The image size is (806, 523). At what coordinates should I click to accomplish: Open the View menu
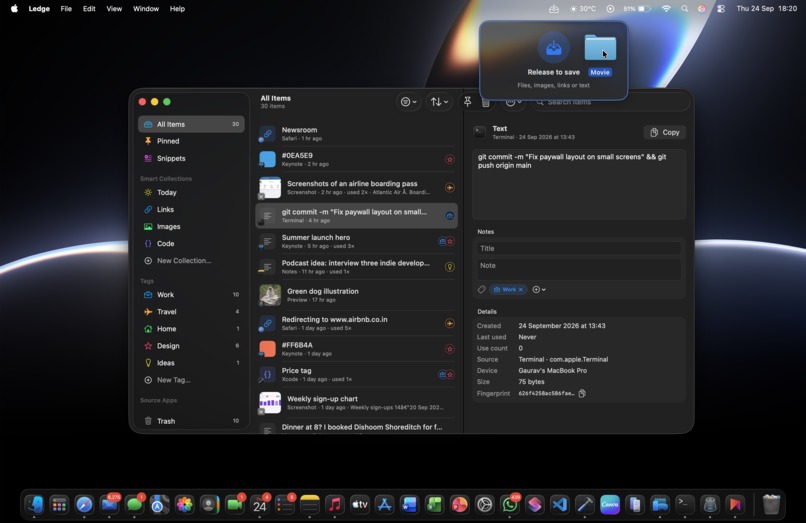[114, 9]
